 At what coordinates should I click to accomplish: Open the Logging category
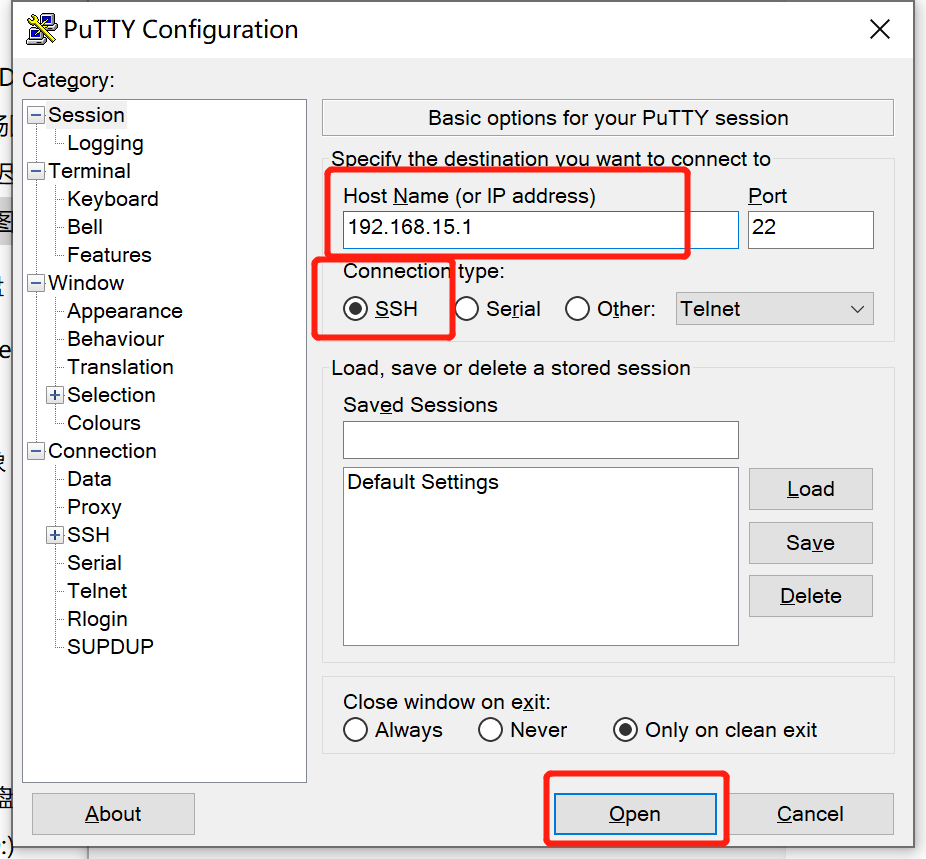(x=105, y=143)
